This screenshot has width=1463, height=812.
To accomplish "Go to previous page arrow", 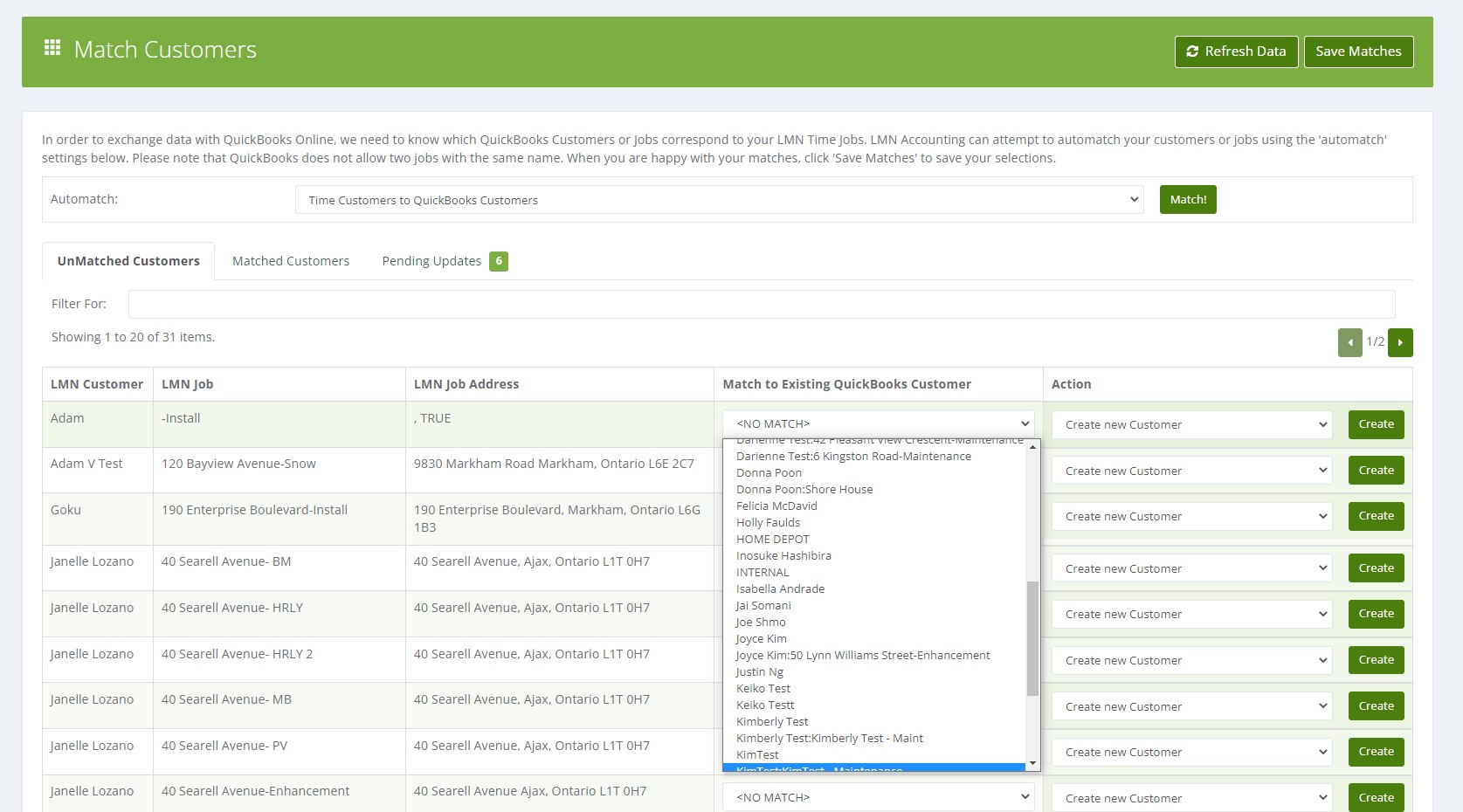I will [x=1349, y=342].
